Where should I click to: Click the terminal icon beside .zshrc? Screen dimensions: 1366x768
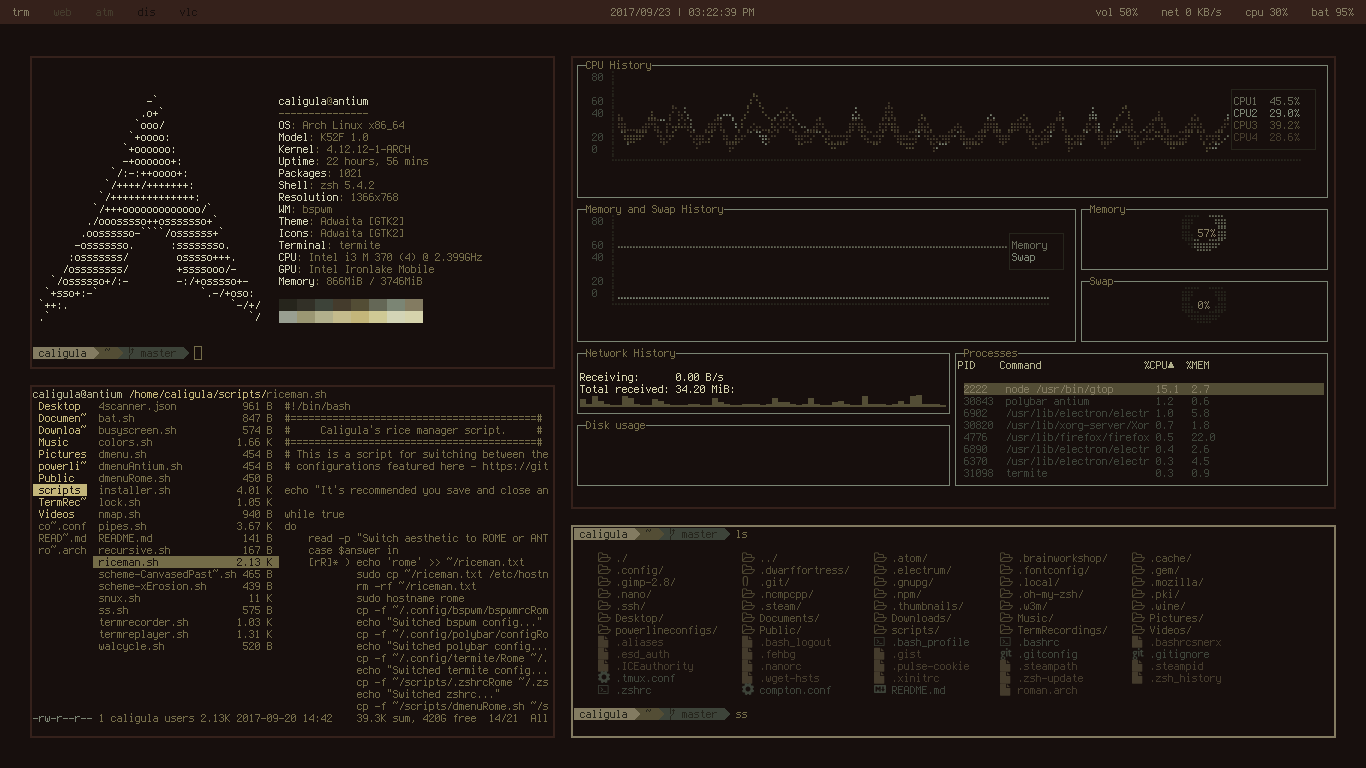(x=604, y=690)
